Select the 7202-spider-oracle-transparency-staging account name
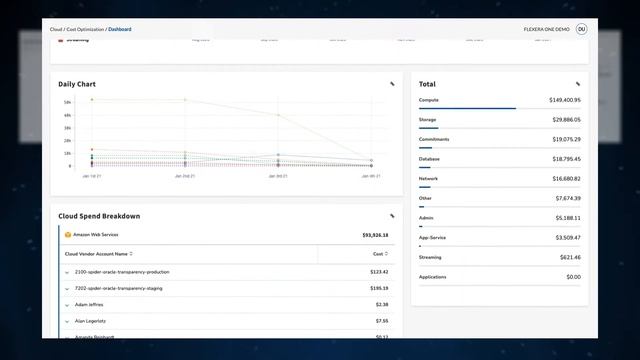 point(118,288)
